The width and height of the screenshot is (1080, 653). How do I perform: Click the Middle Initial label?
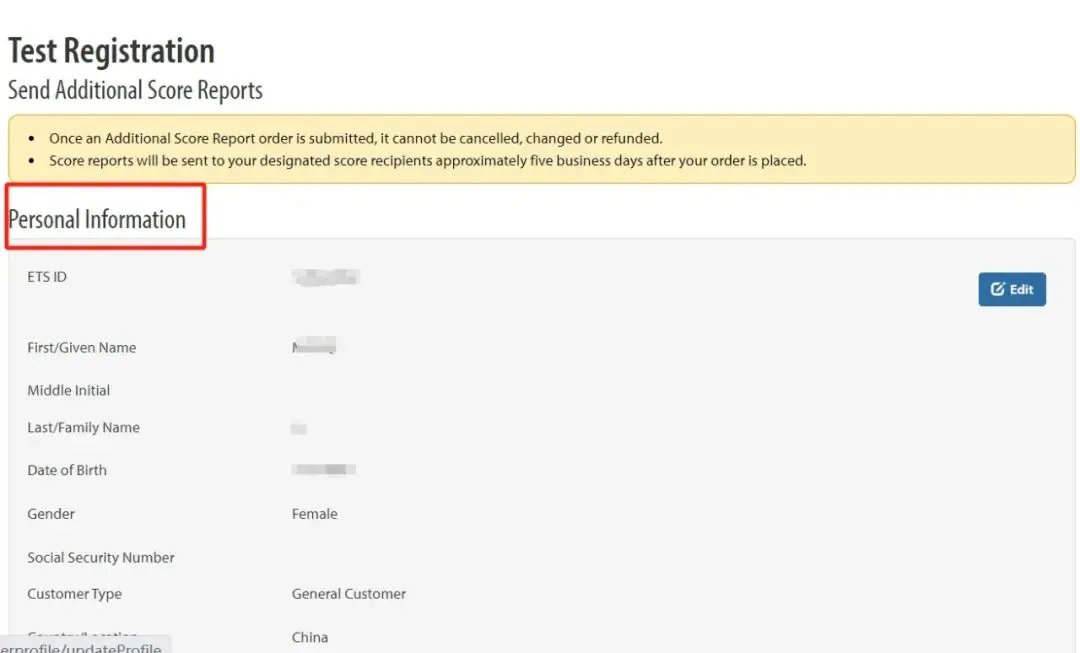68,390
